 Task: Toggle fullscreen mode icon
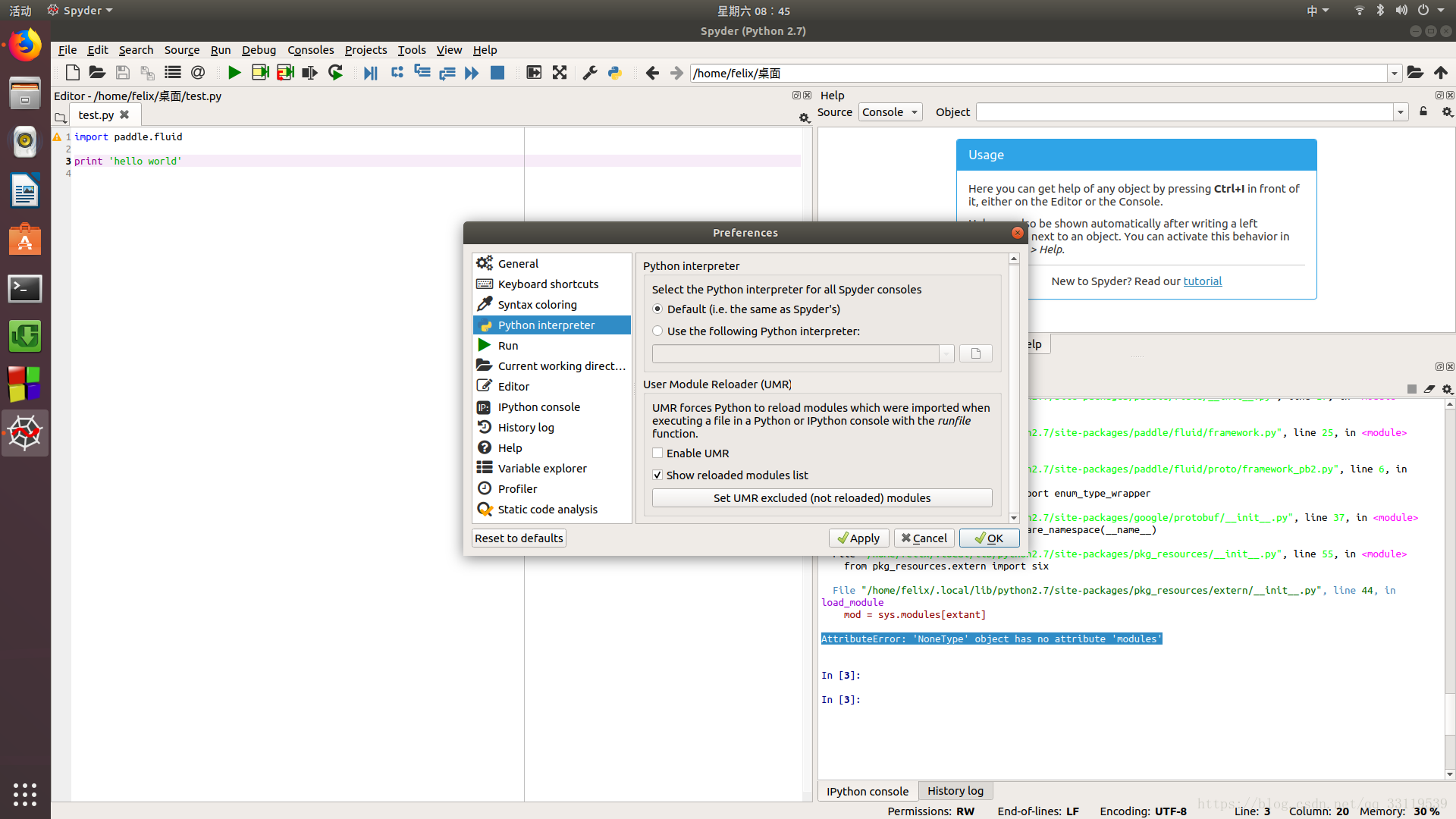[560, 73]
